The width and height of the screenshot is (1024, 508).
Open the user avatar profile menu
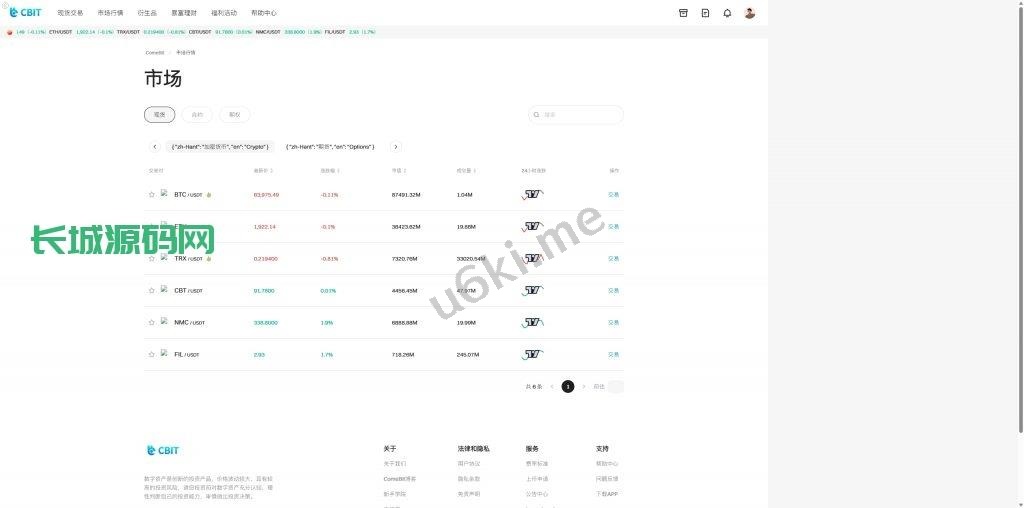click(x=750, y=13)
